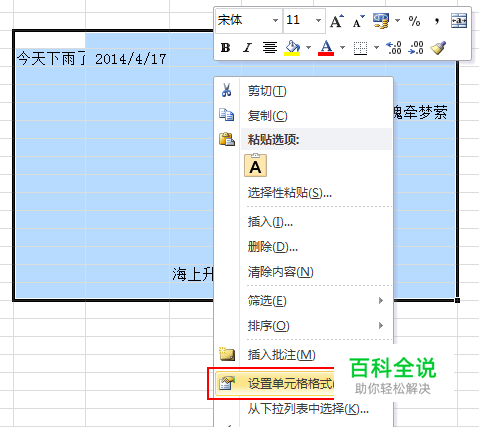Click the format cells icon
This screenshot has width=479, height=427.
[227, 383]
